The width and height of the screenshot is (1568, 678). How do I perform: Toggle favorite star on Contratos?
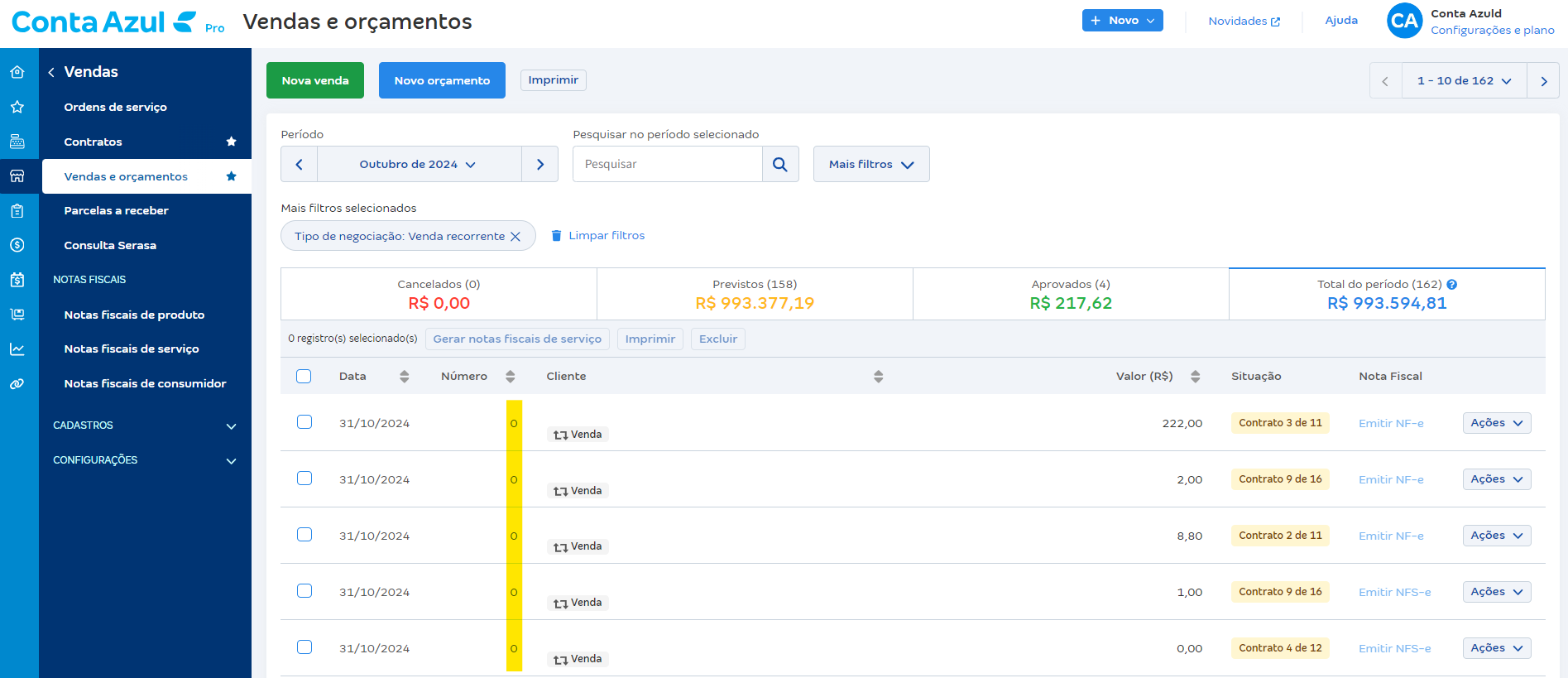[x=232, y=142]
